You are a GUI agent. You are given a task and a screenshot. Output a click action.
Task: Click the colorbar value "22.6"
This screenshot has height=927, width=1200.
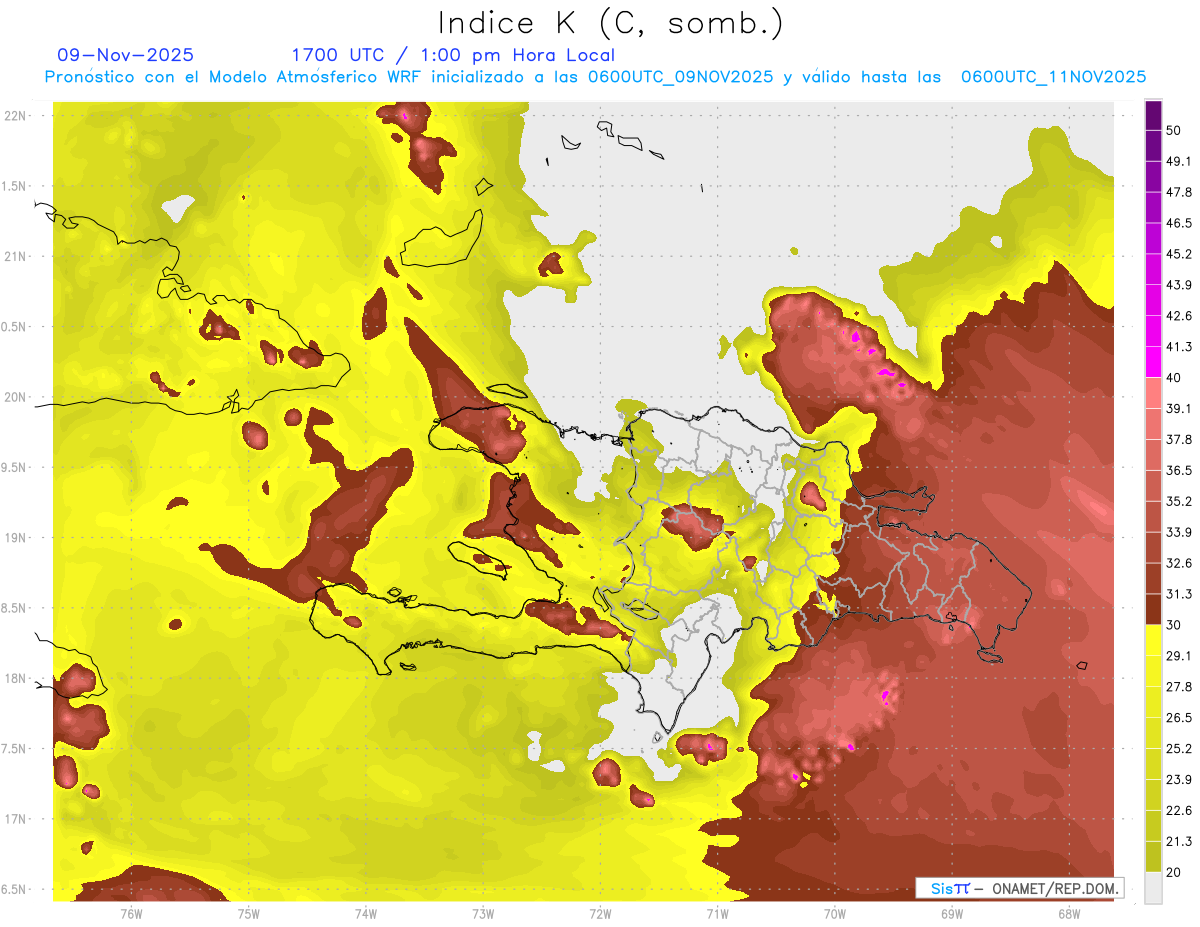1179,811
